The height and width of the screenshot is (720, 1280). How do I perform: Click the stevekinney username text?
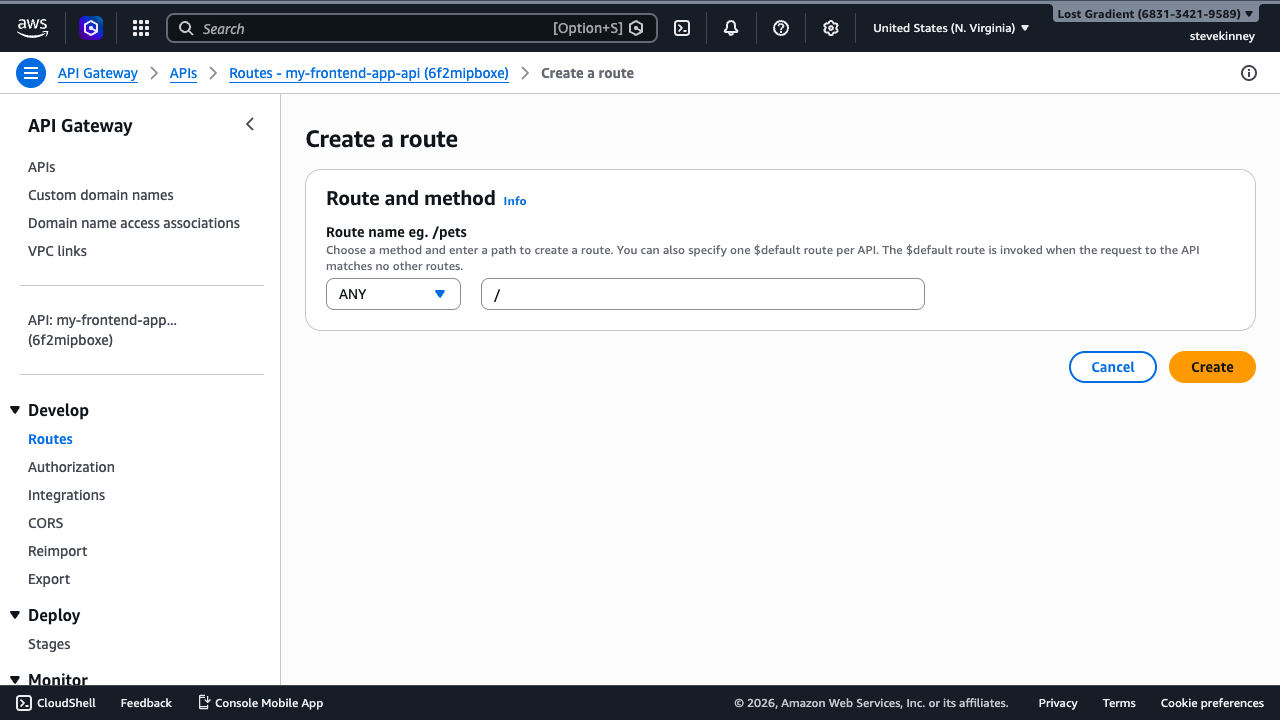(1222, 36)
